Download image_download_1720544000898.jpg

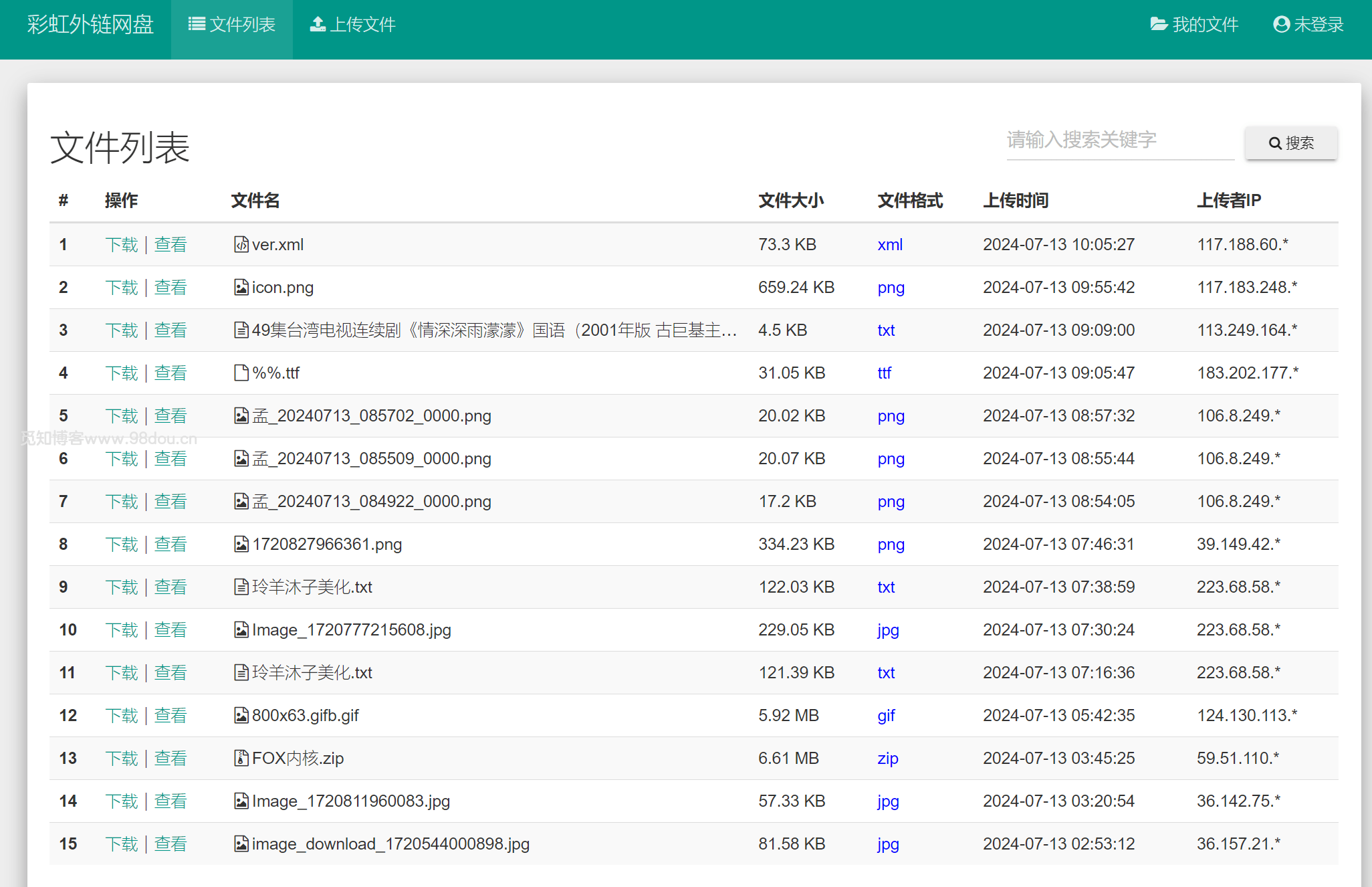pos(122,844)
